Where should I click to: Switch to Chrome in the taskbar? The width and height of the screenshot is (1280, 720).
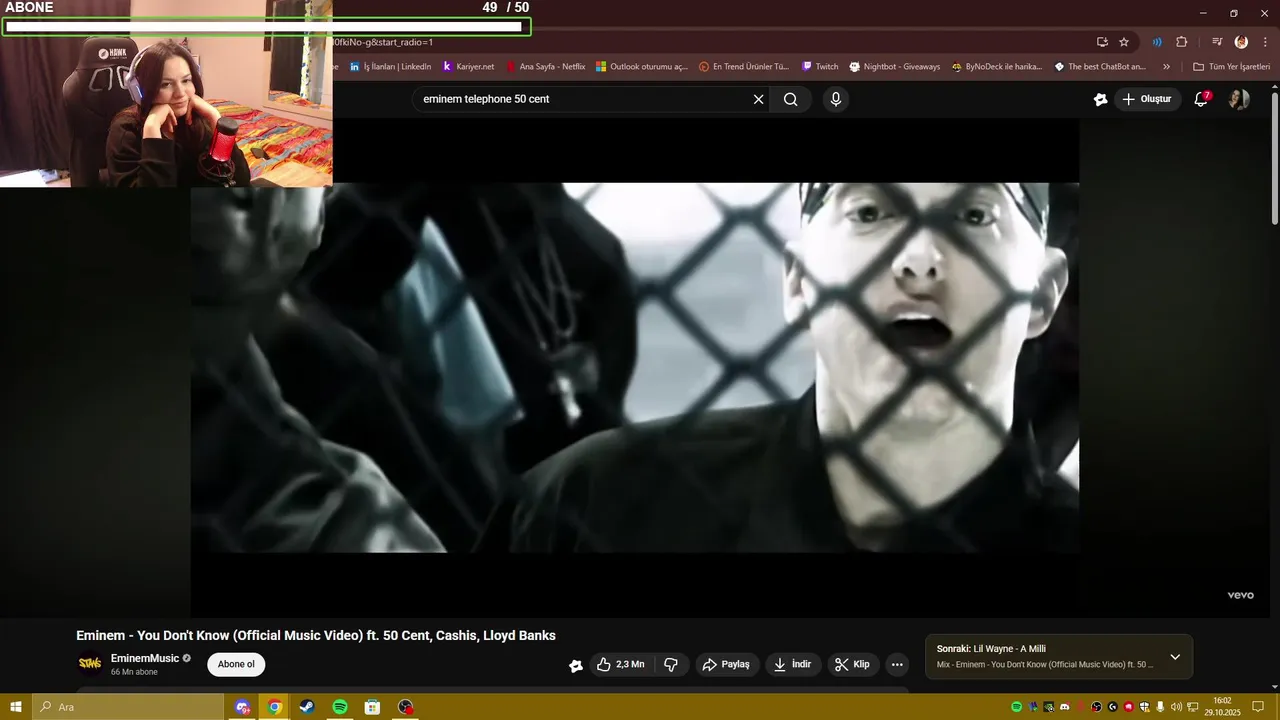pyautogui.click(x=274, y=707)
